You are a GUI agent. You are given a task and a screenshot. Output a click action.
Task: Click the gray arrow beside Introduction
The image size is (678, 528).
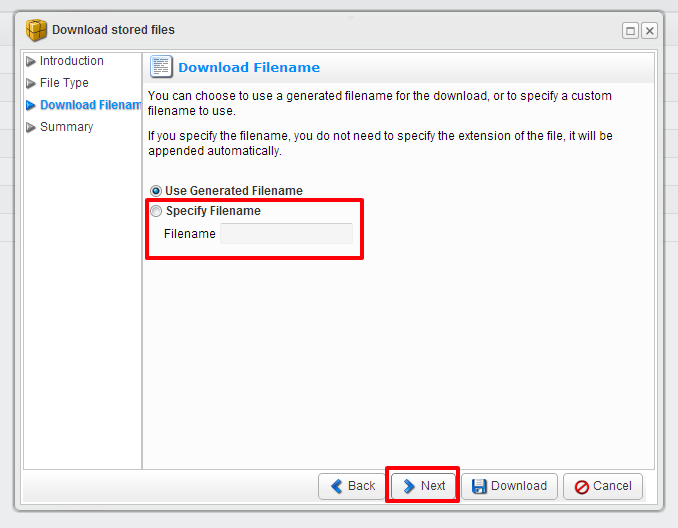point(31,61)
